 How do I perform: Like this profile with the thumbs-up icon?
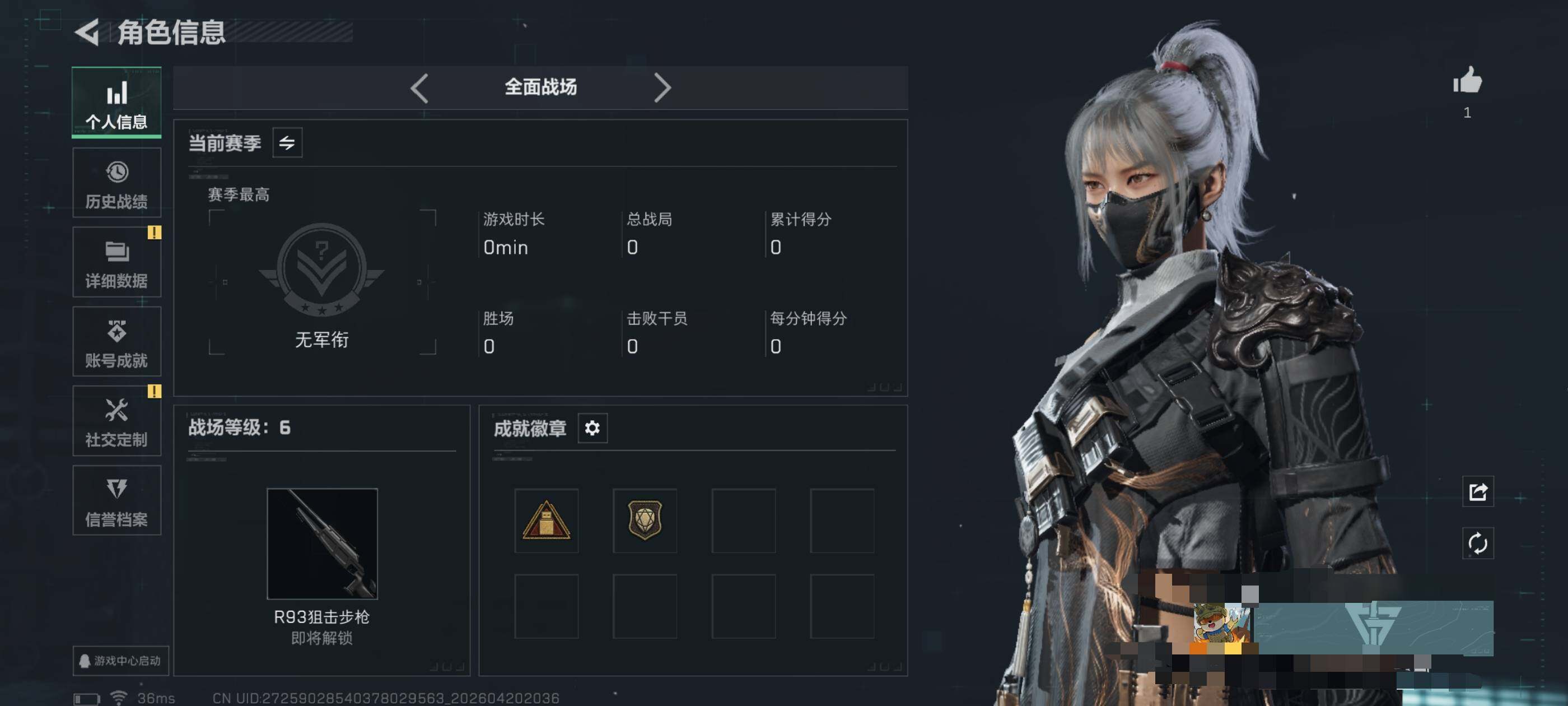click(x=1467, y=81)
